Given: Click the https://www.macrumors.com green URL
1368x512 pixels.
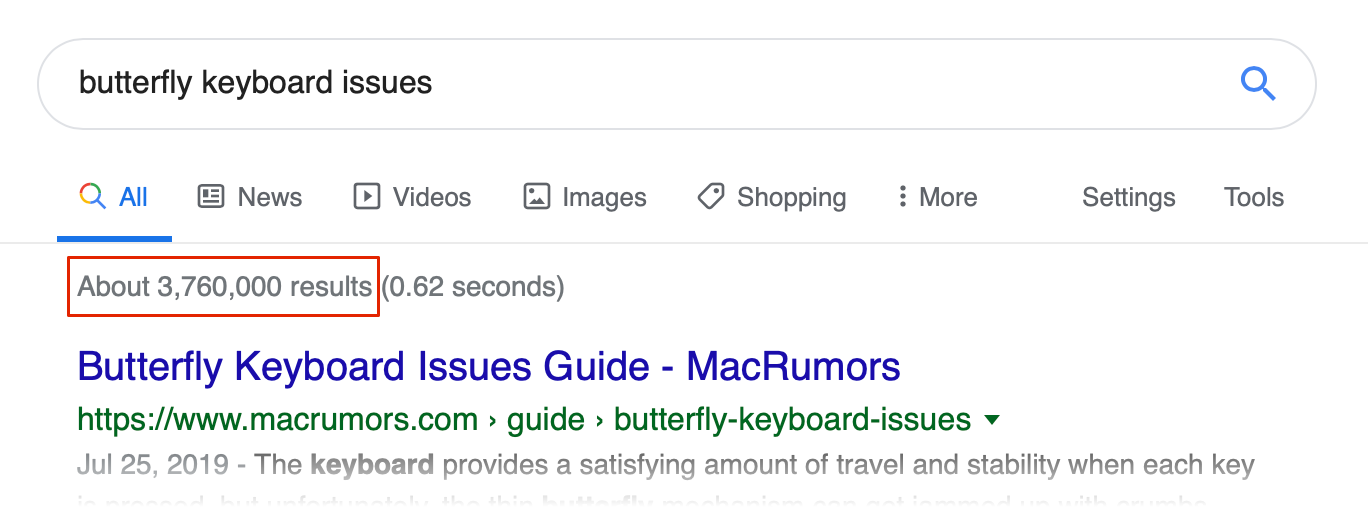Looking at the screenshot, I should pos(278,420).
